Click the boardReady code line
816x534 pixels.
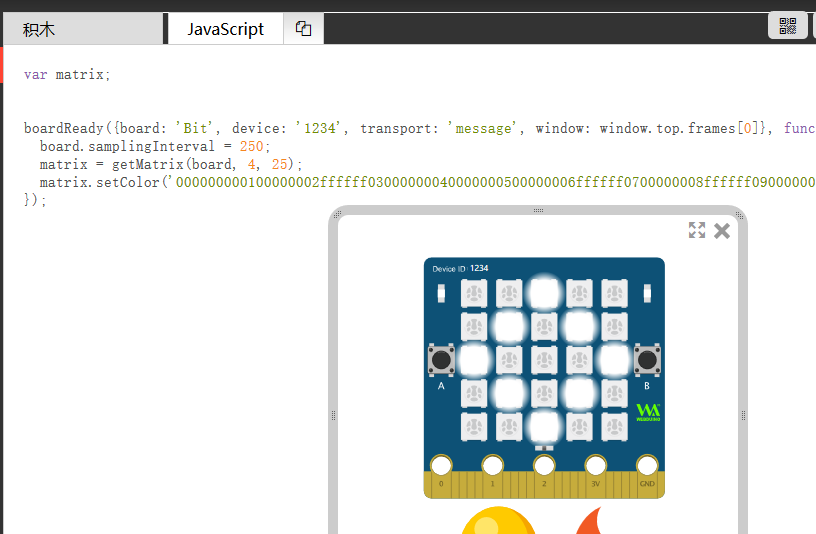(419, 128)
